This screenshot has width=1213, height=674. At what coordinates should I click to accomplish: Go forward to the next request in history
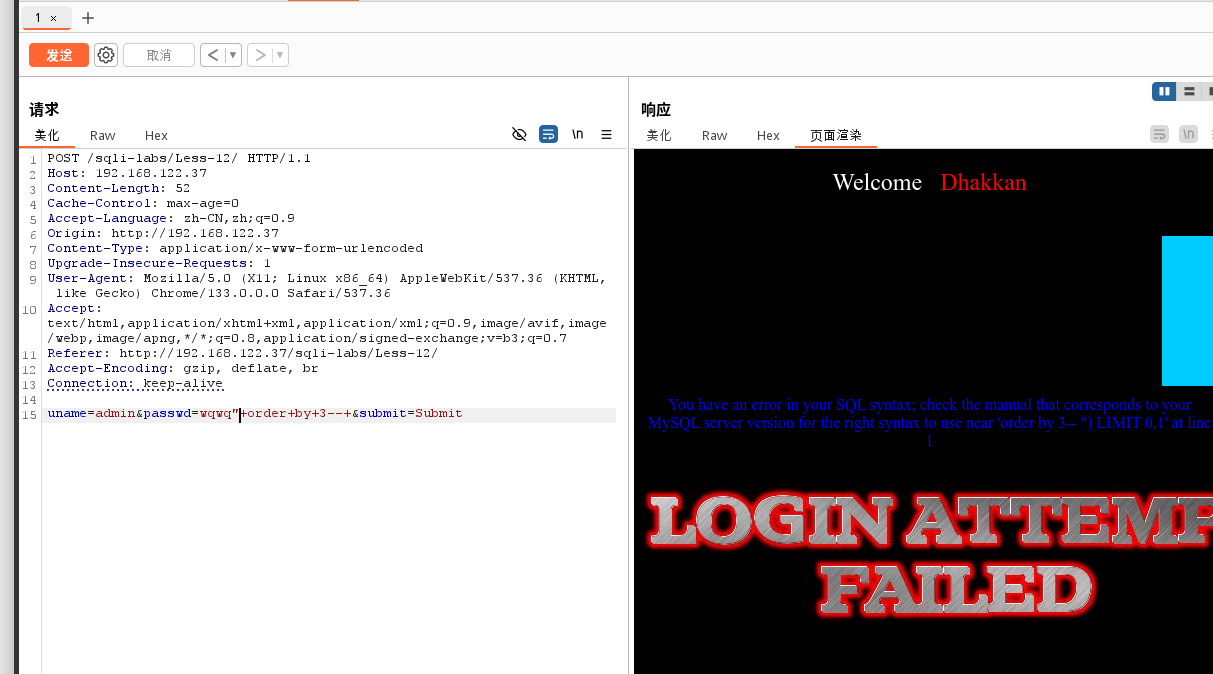[x=260, y=55]
